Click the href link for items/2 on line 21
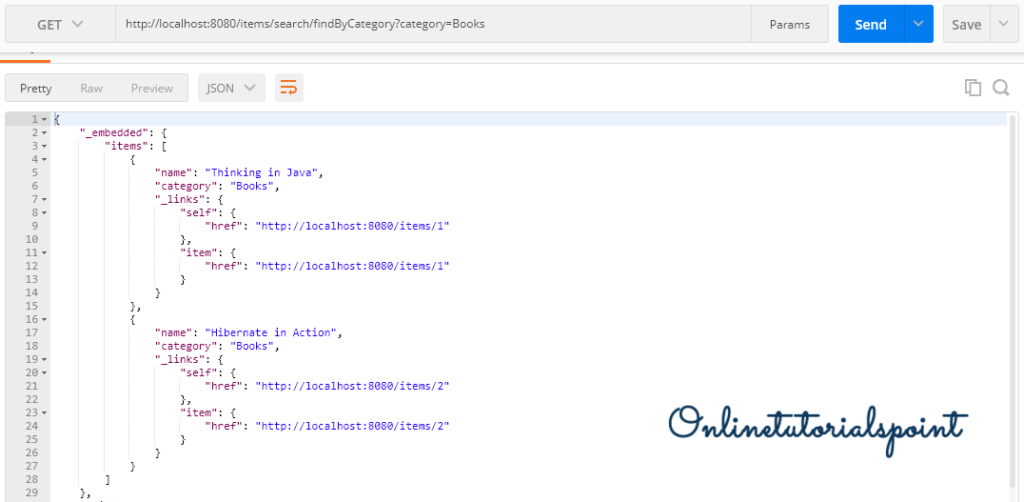This screenshot has width=1024, height=502. point(353,386)
